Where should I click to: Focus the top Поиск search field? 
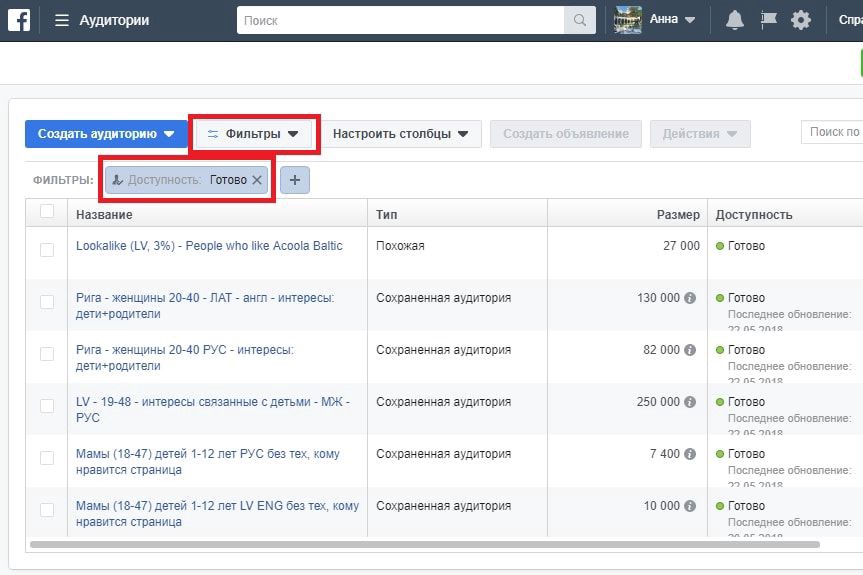(401, 20)
